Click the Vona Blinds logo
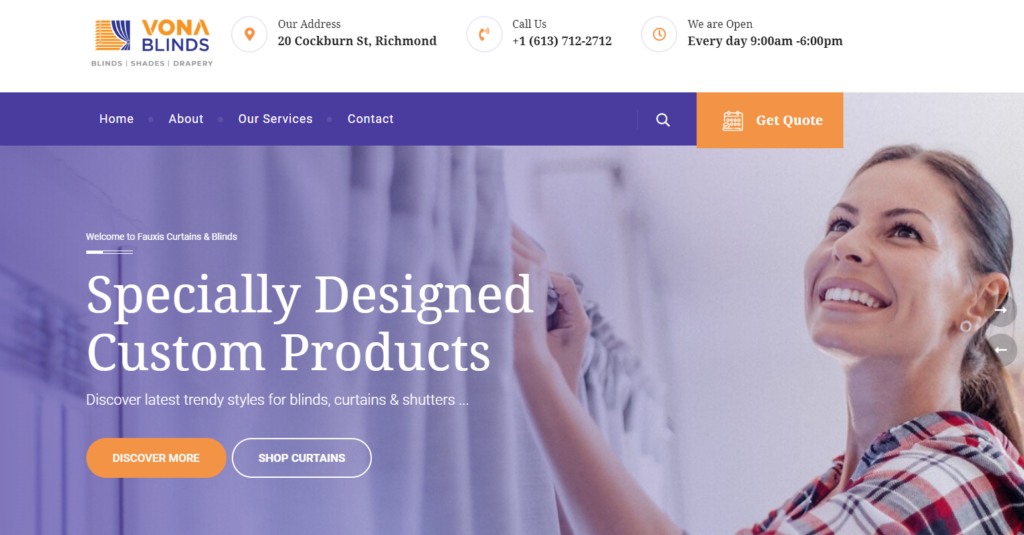Viewport: 1024px width, 535px height. (152, 43)
